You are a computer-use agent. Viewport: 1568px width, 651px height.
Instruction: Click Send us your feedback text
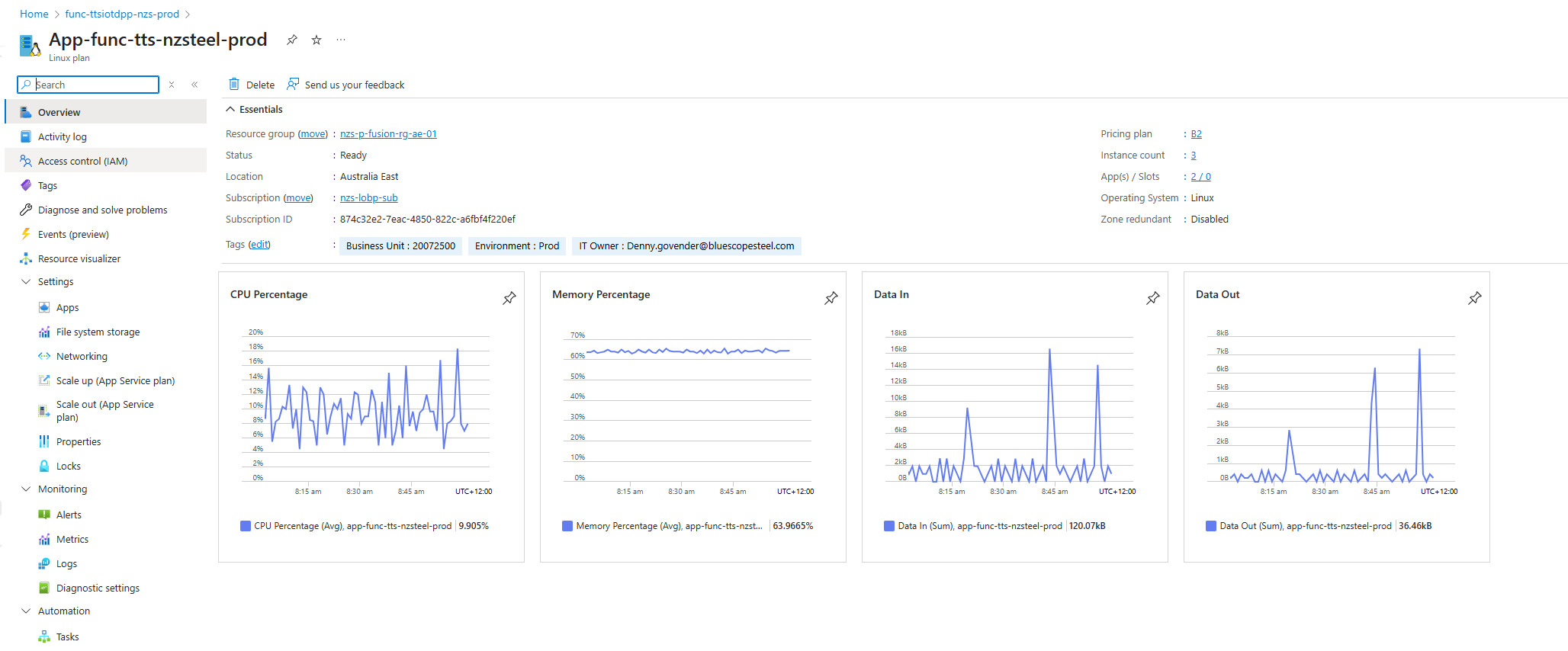point(355,85)
